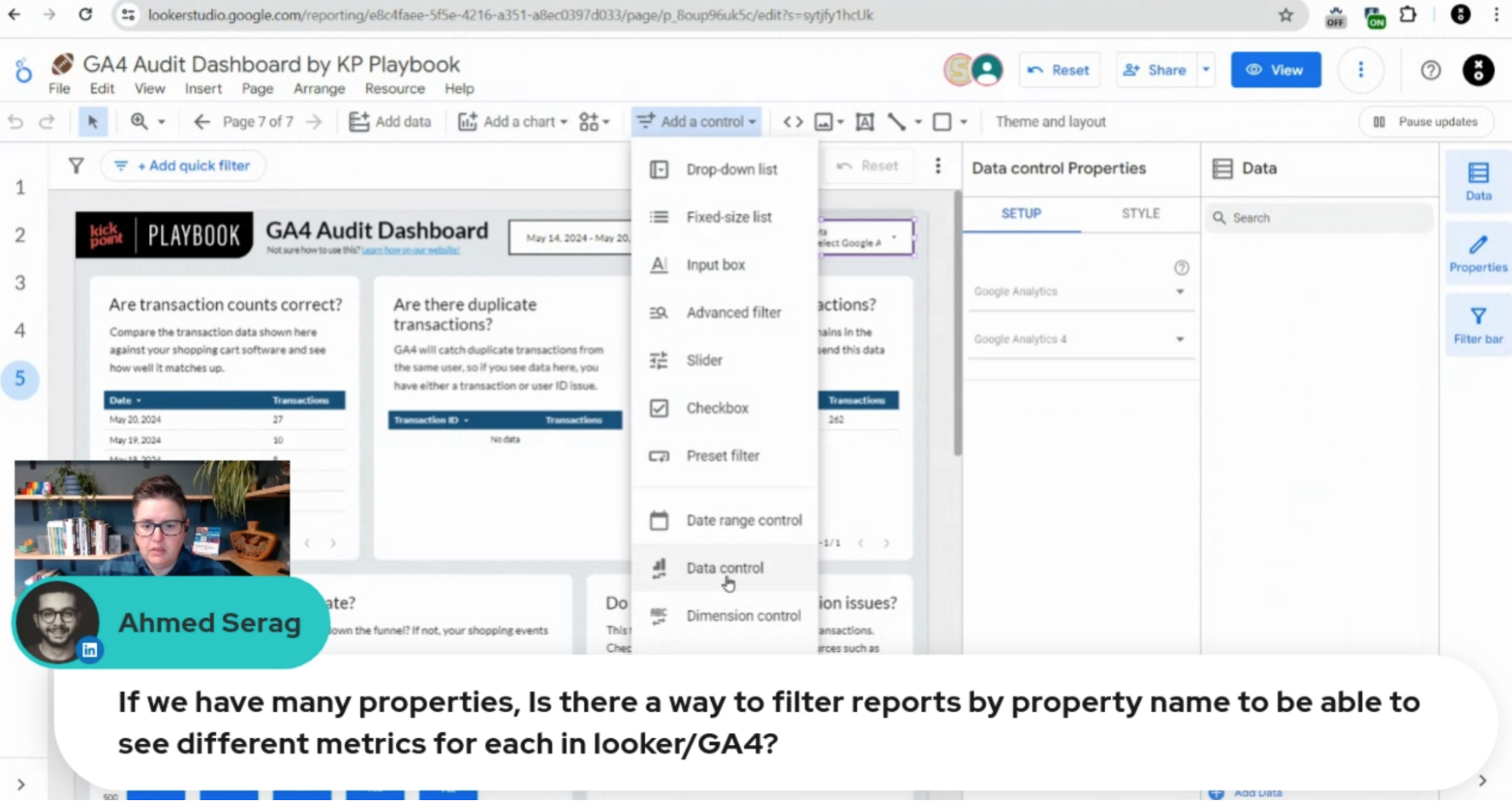Click Theme and layout button
The width and height of the screenshot is (1512, 801).
(x=1051, y=122)
